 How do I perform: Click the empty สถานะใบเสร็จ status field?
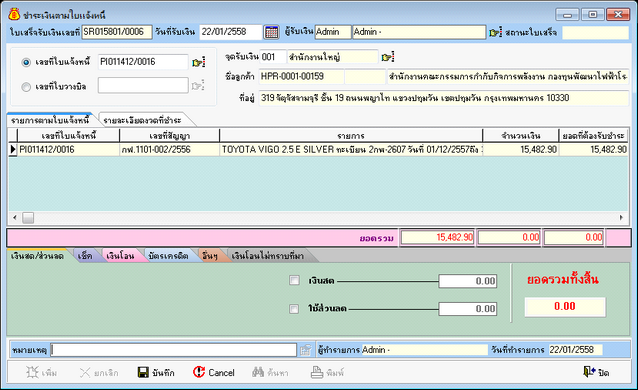click(x=595, y=32)
